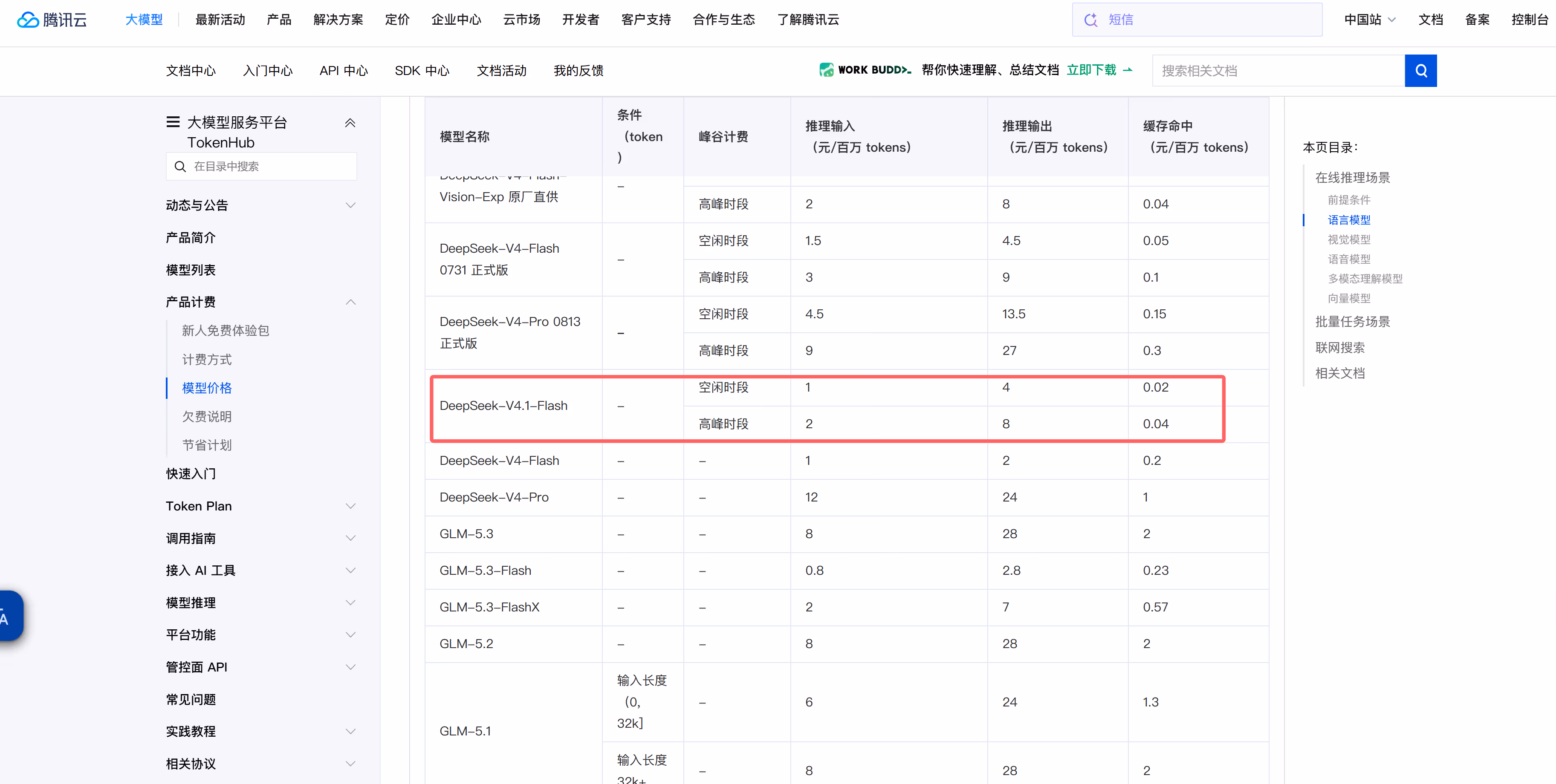Open the 开发者 top menu

pyautogui.click(x=581, y=20)
